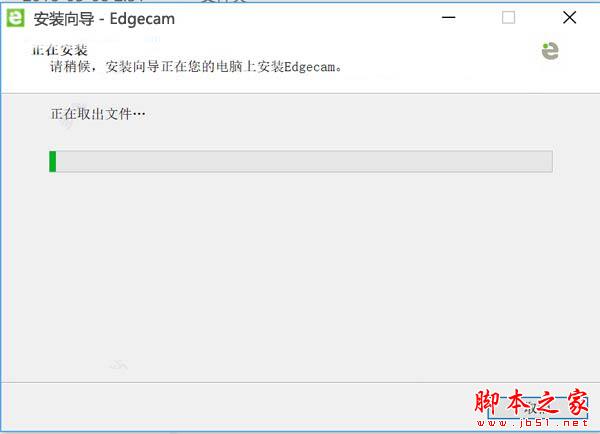Viewport: 600px width, 434px height.
Task: Click the red 脚本之家 watermark logo
Action: 531,402
